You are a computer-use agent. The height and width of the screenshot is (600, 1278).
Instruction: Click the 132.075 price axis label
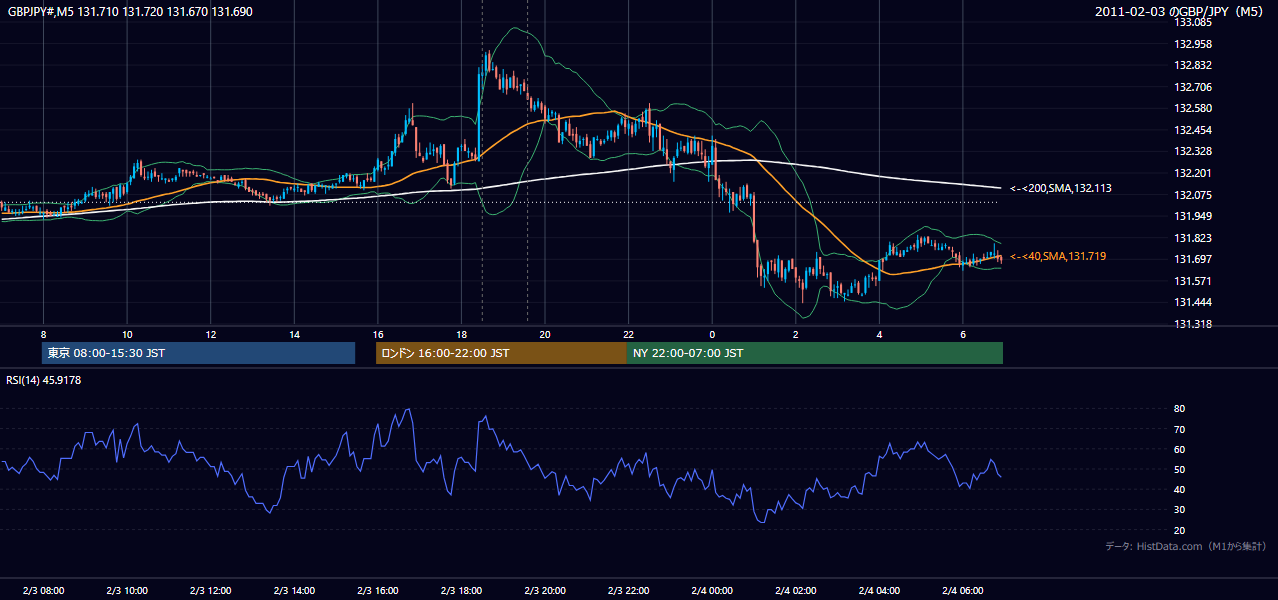click(x=1193, y=195)
